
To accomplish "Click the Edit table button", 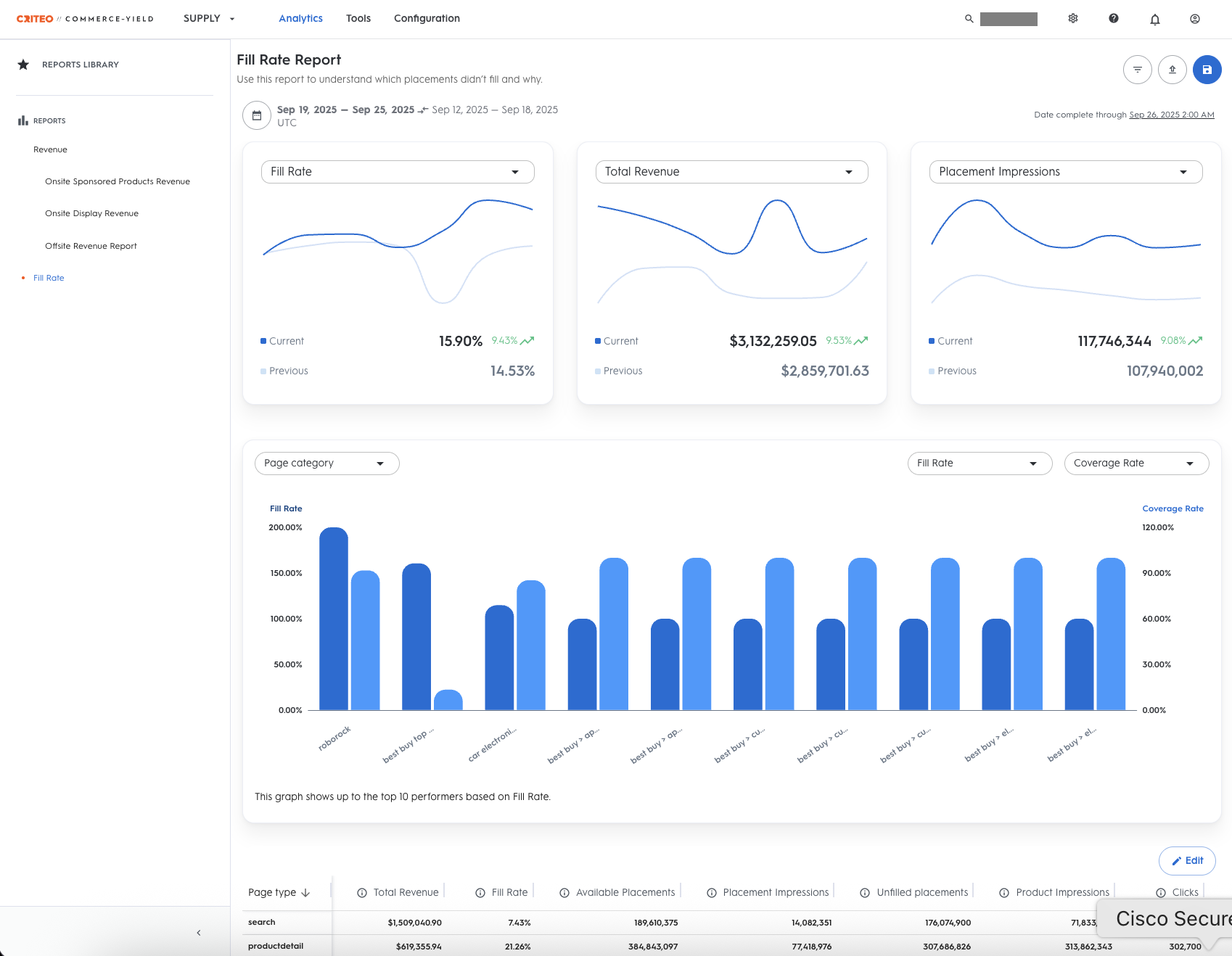I will click(1186, 861).
